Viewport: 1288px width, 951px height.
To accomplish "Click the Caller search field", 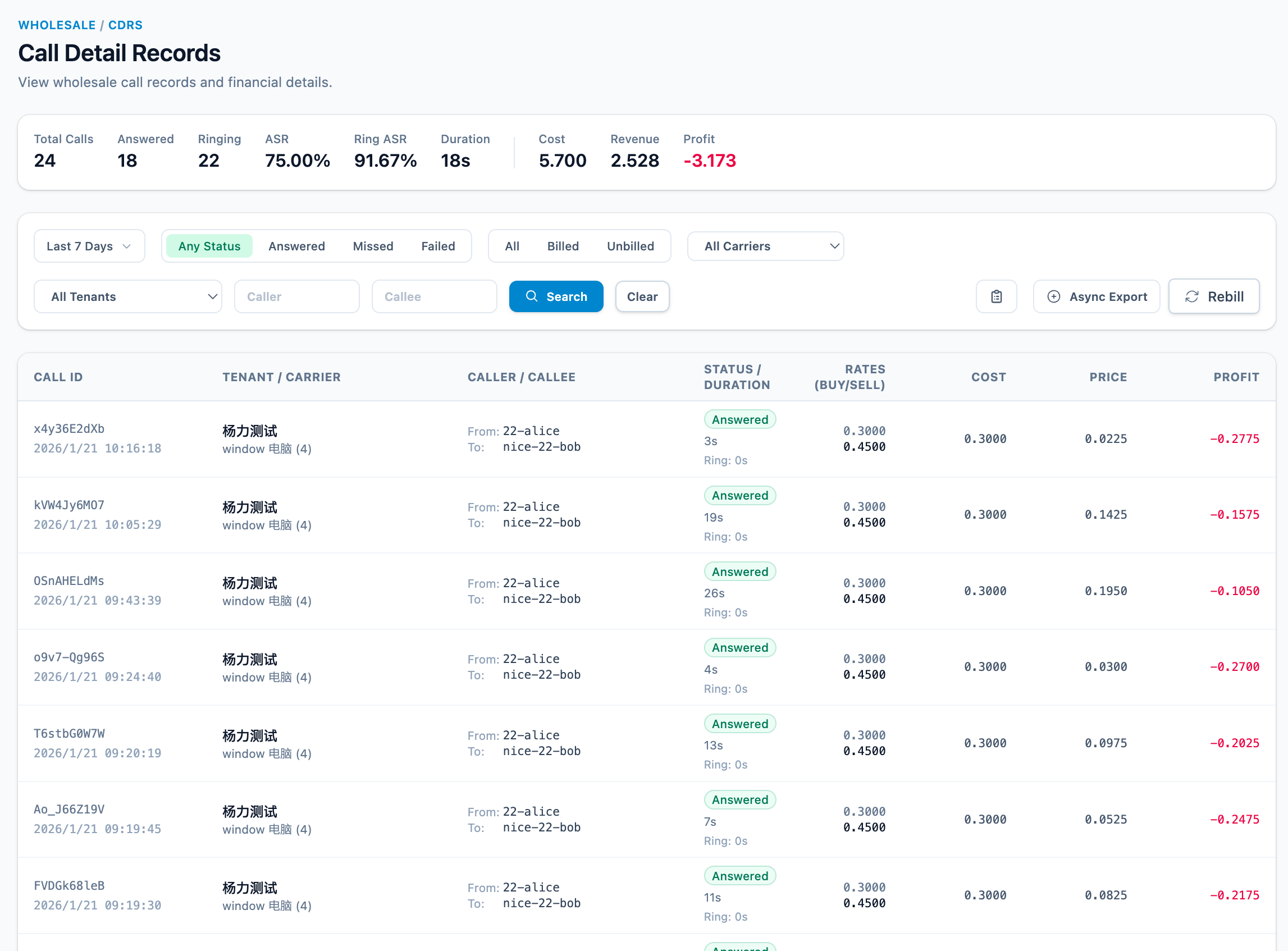I will 296,296.
